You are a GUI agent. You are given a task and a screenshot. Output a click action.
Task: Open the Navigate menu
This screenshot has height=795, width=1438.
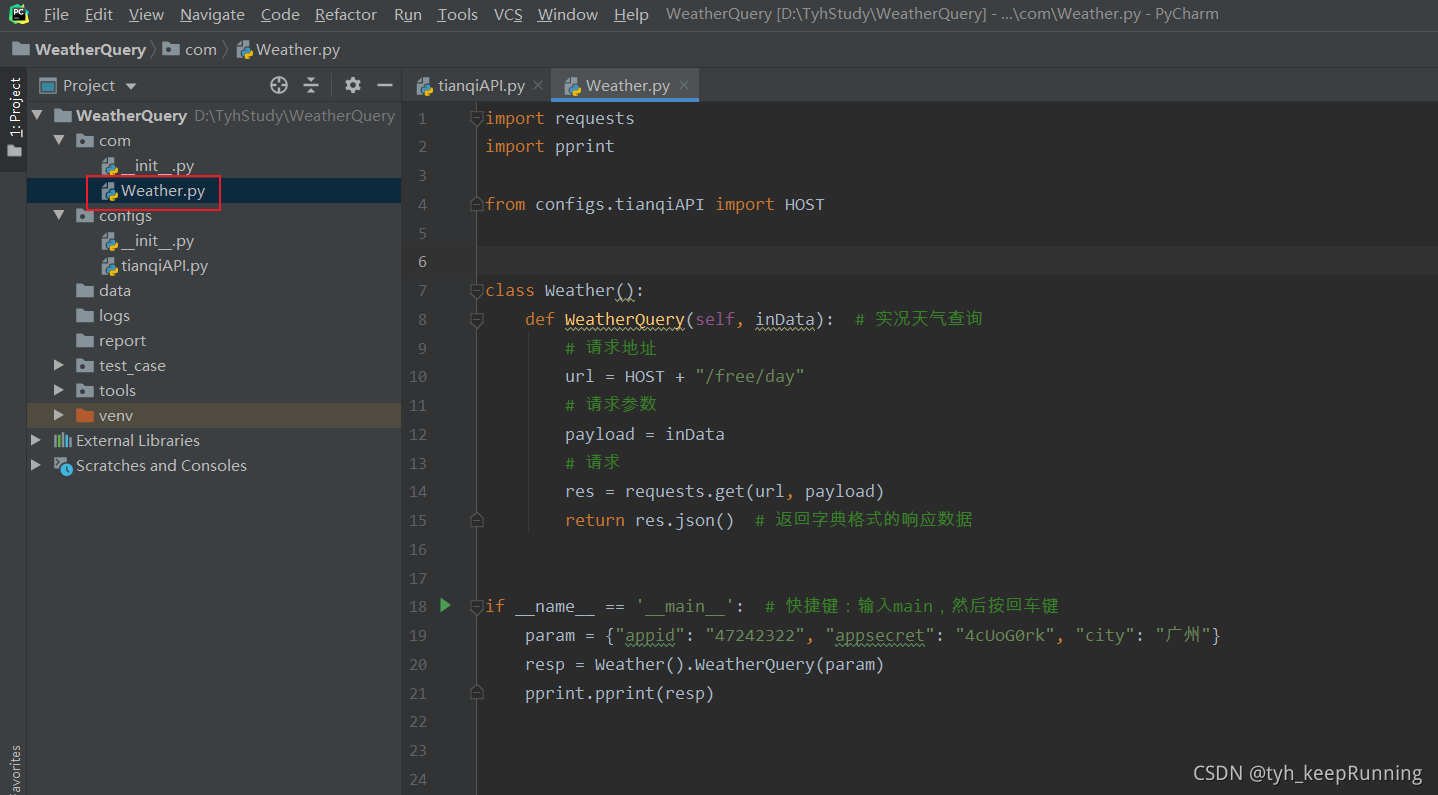point(212,14)
